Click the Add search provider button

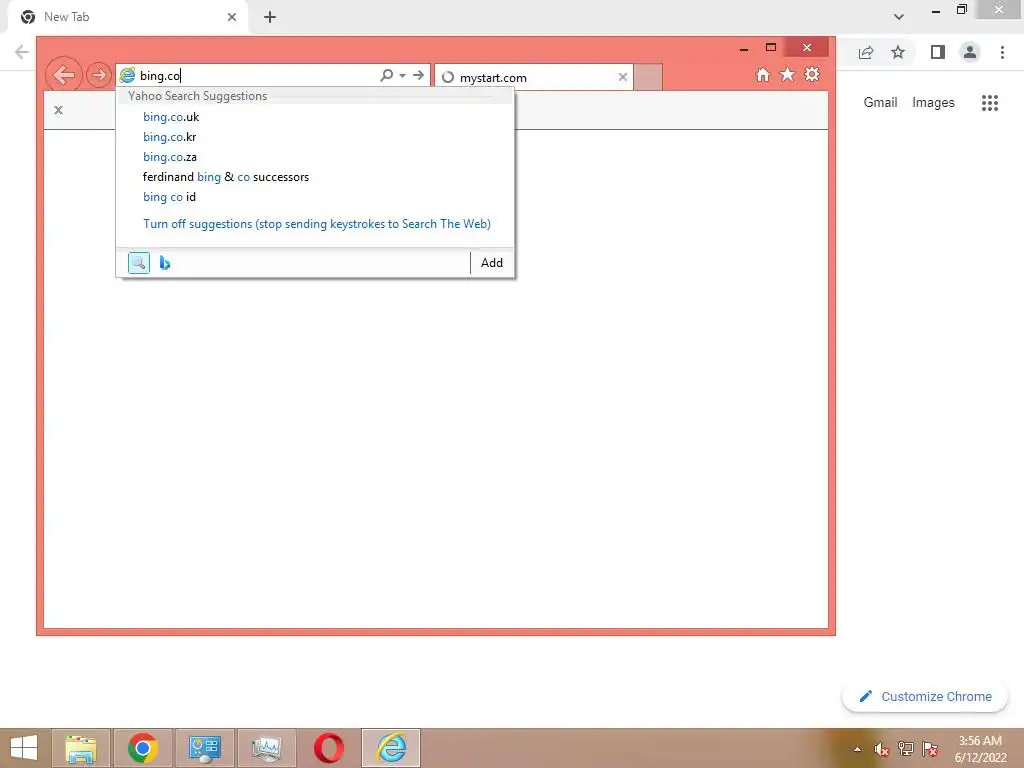pos(492,263)
